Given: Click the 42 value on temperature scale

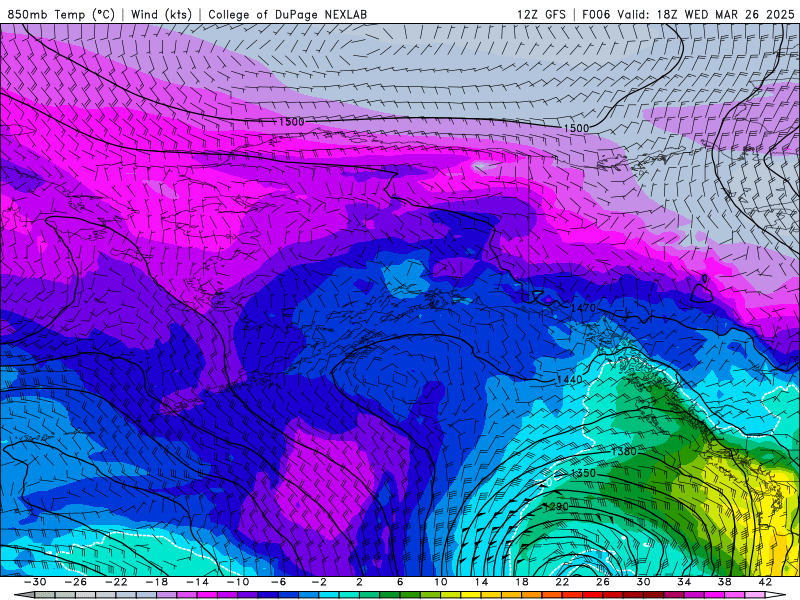Looking at the screenshot, I should click(765, 582).
